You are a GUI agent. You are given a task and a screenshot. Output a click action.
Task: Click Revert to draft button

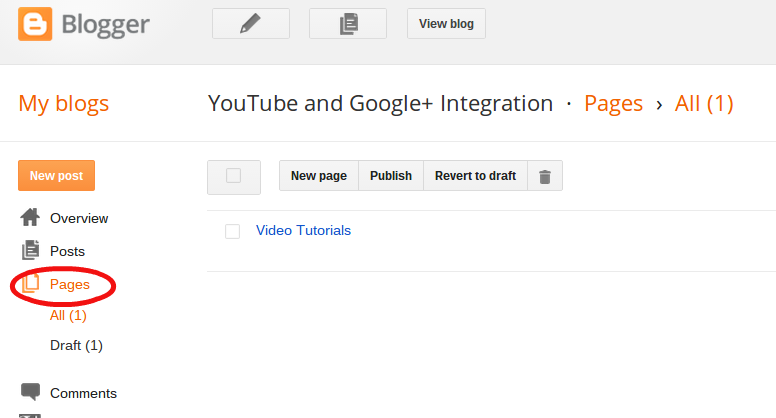(476, 176)
